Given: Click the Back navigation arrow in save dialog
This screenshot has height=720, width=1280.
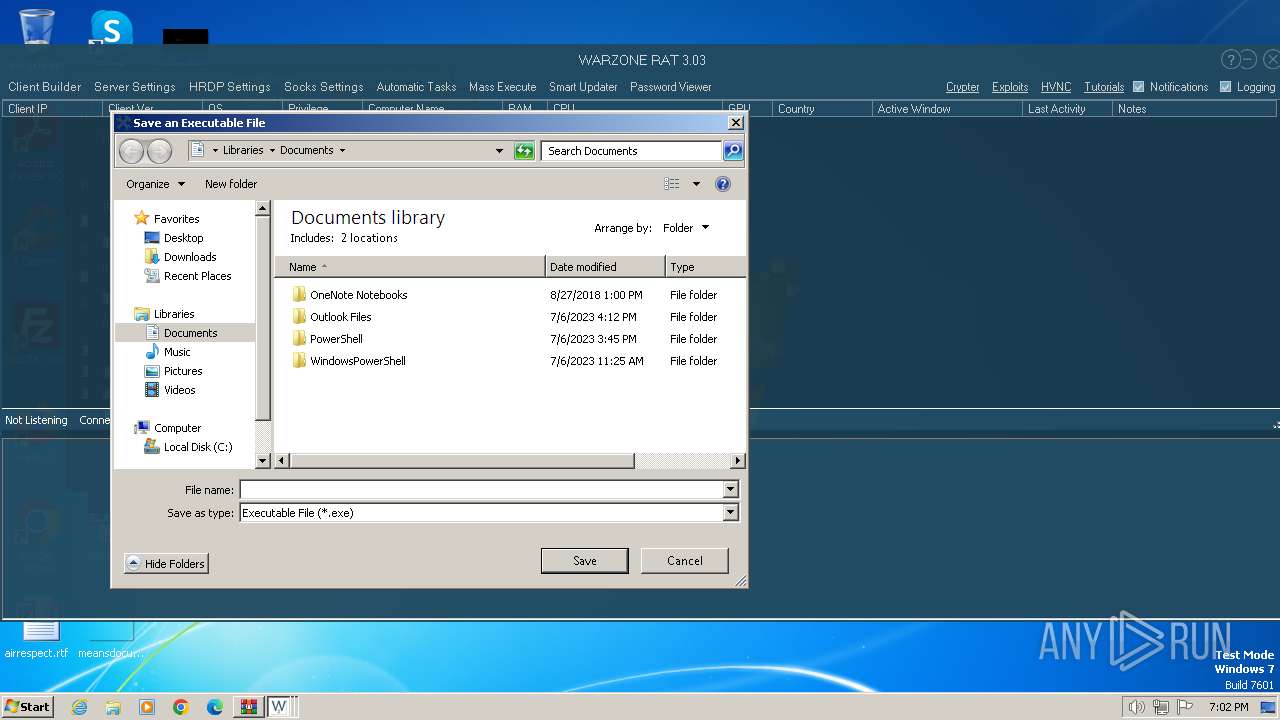Looking at the screenshot, I should click(131, 151).
